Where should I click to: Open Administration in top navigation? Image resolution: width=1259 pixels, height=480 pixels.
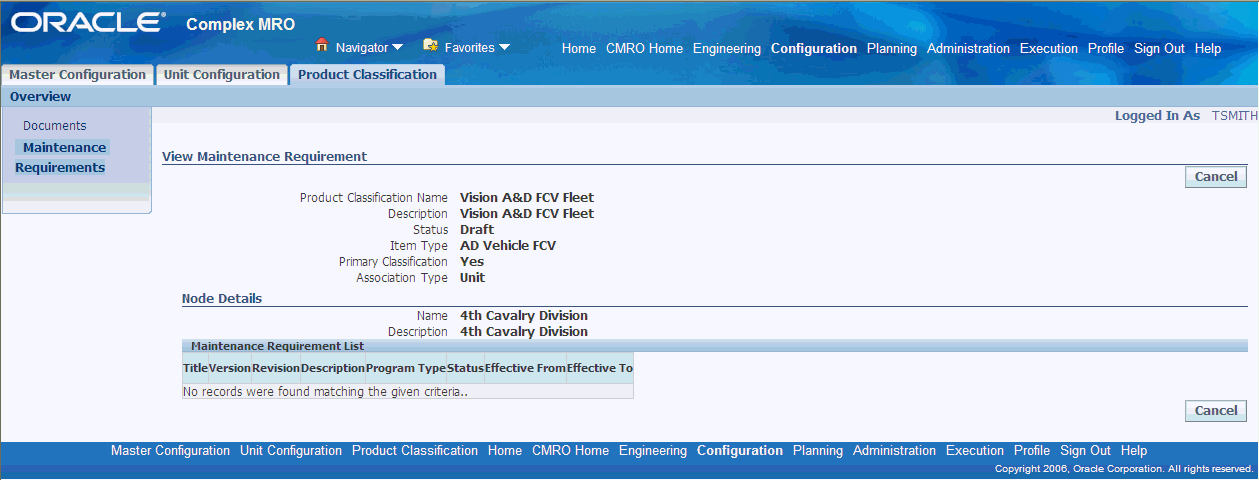point(968,49)
